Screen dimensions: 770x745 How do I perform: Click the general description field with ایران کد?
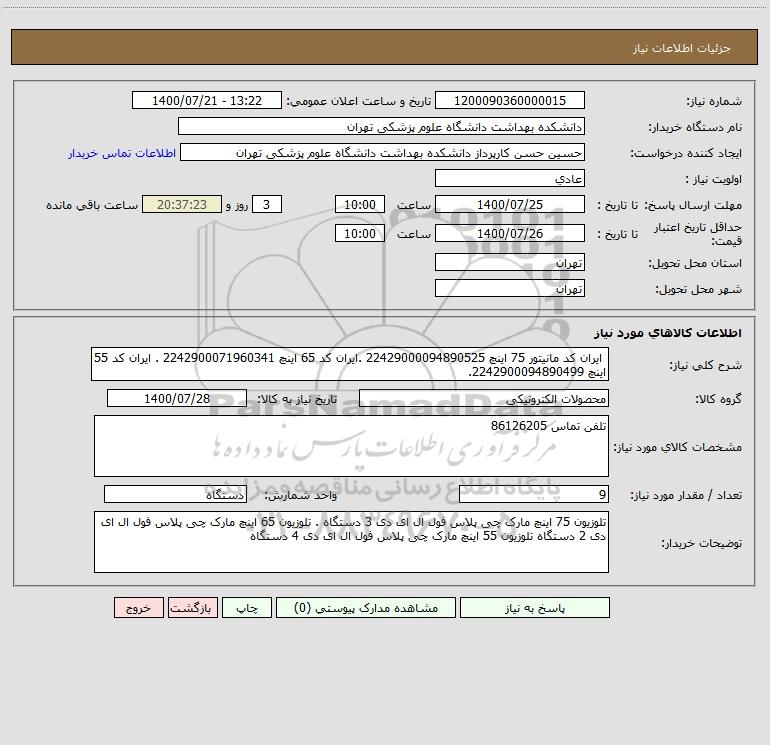pos(350,364)
